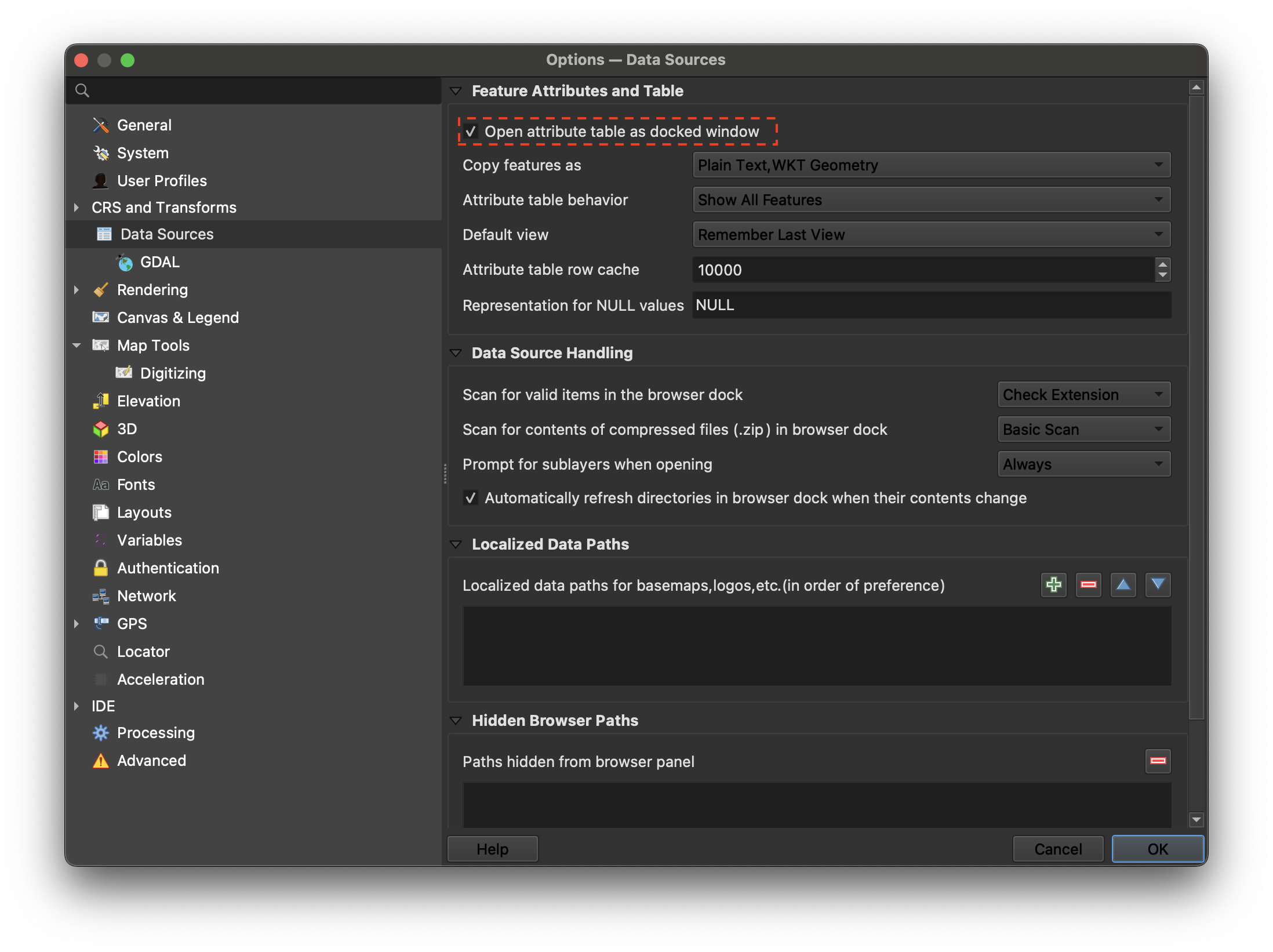Click the green add localized path icon
The width and height of the screenshot is (1273, 952).
point(1053,584)
